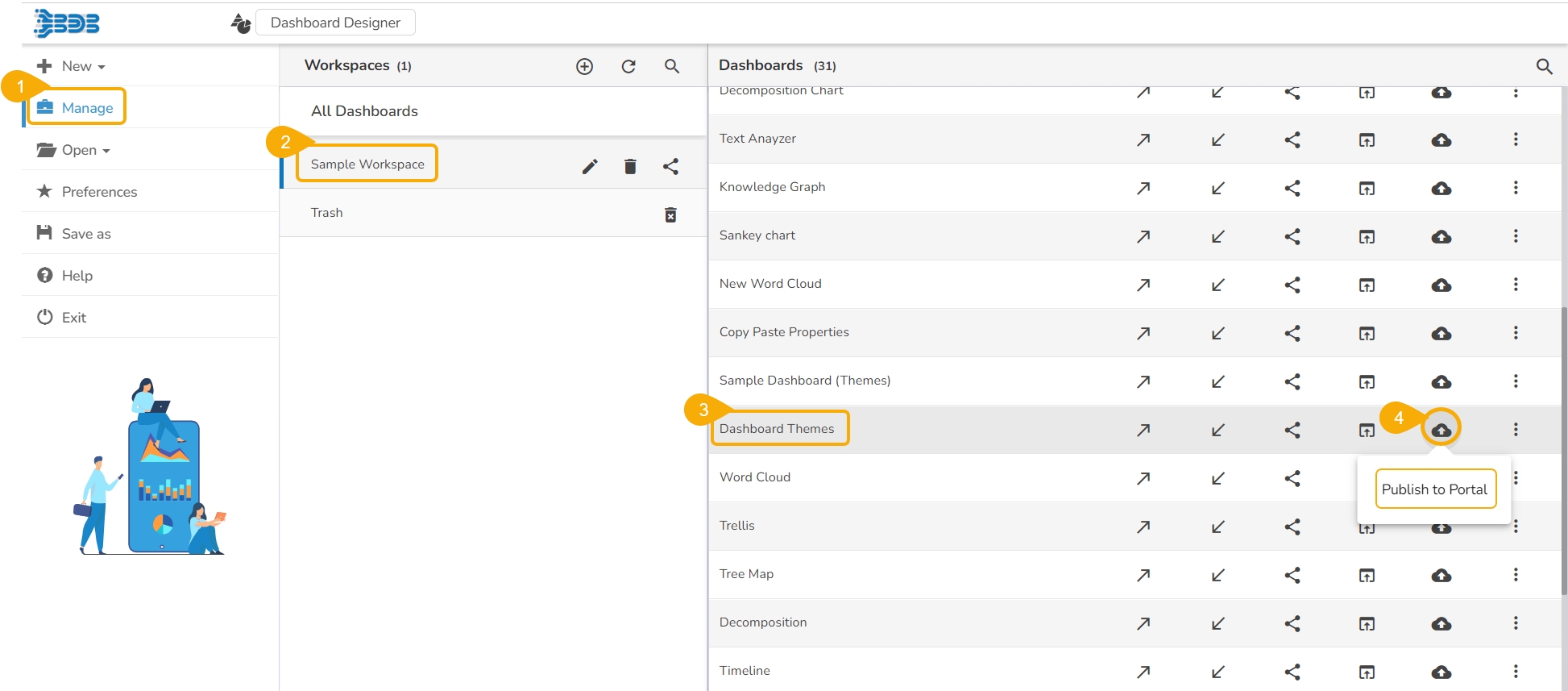Expand the Open dropdown menu
Image resolution: width=1568 pixels, height=691 pixels.
(x=85, y=150)
